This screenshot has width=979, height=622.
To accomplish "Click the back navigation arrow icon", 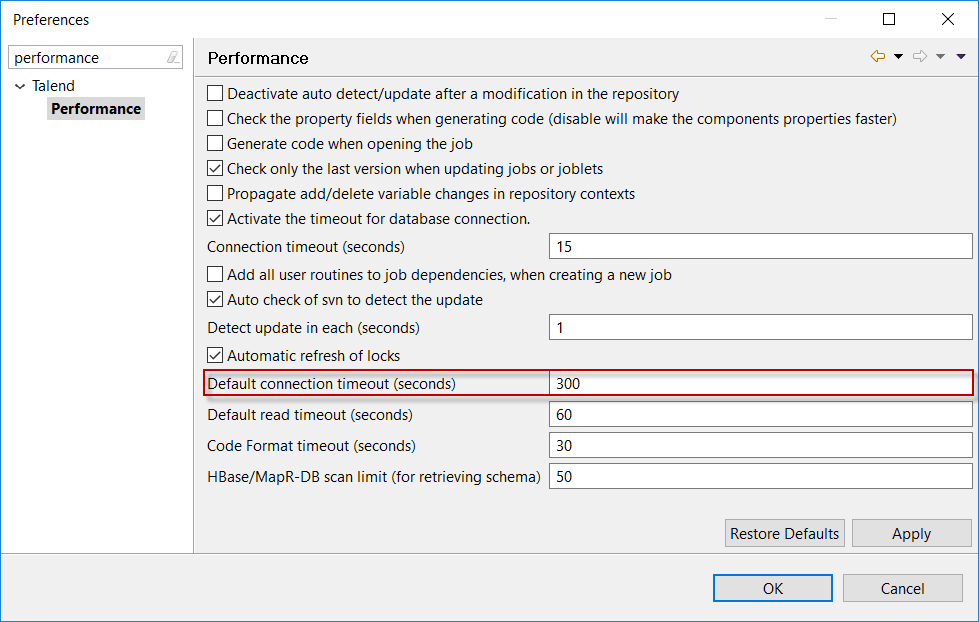I will tap(877, 56).
